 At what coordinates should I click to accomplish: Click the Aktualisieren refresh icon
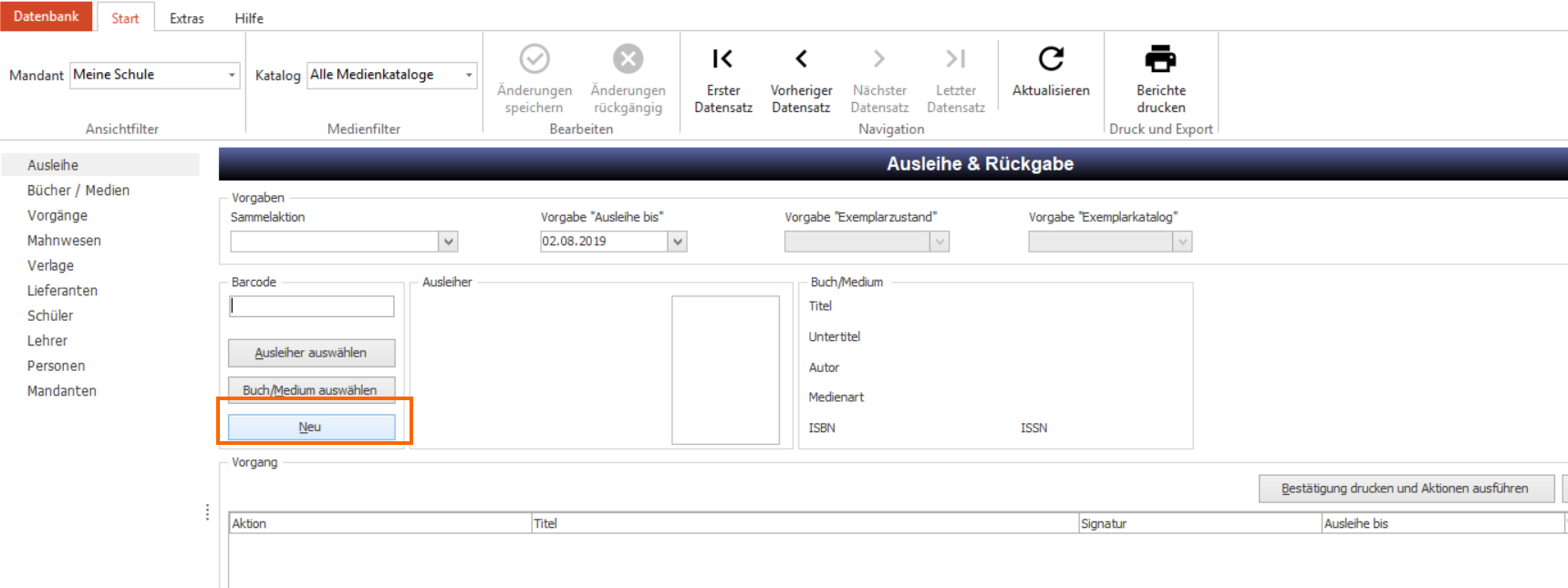click(1051, 59)
